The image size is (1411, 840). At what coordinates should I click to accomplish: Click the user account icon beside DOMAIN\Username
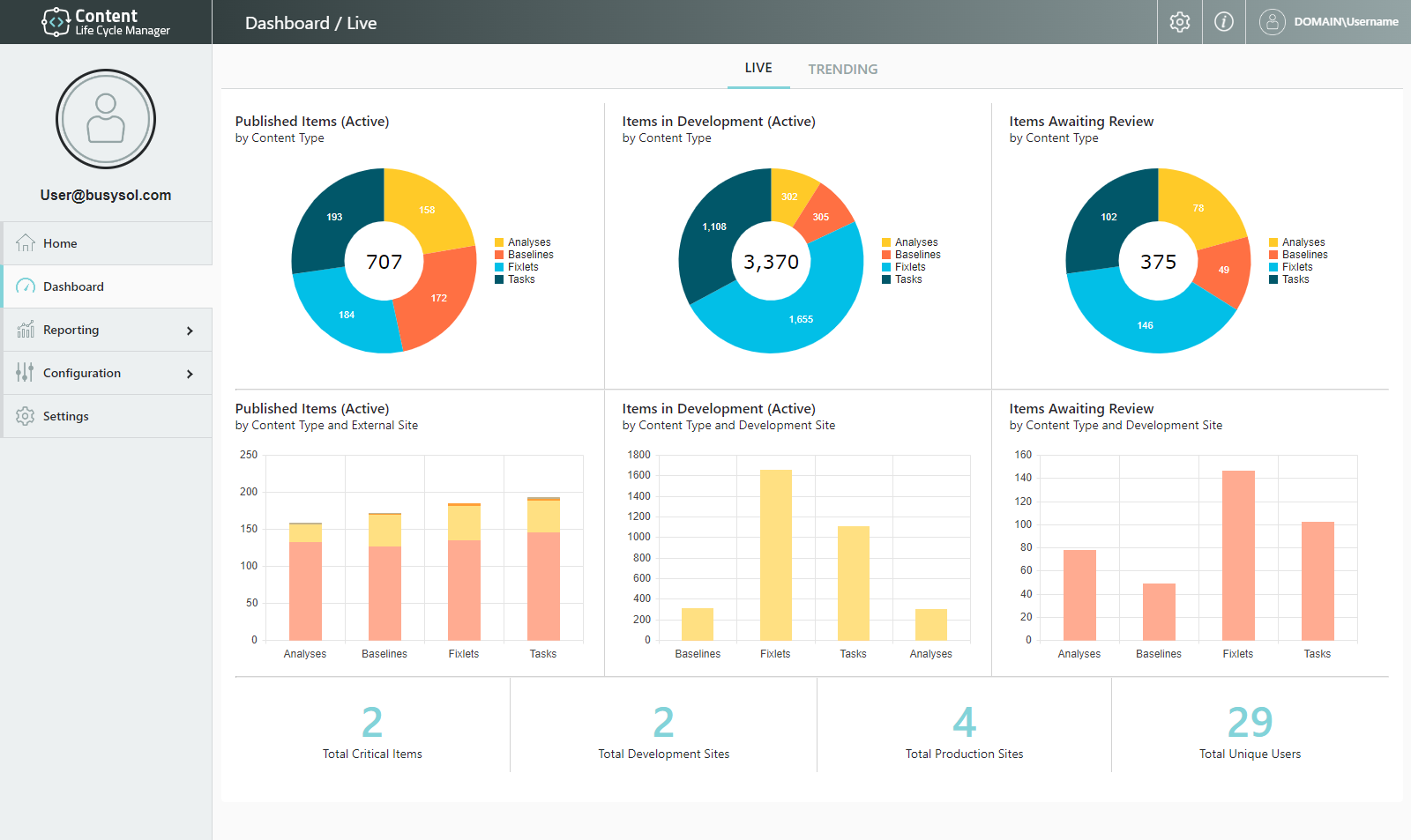[1272, 22]
